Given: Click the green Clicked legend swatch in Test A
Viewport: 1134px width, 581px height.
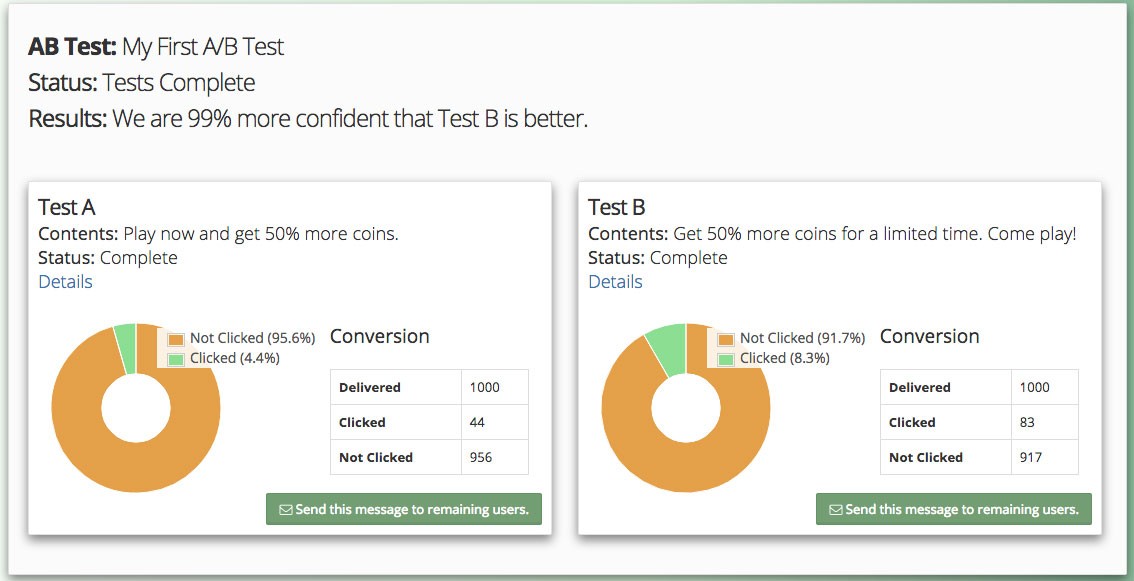Looking at the screenshot, I should pos(176,359).
